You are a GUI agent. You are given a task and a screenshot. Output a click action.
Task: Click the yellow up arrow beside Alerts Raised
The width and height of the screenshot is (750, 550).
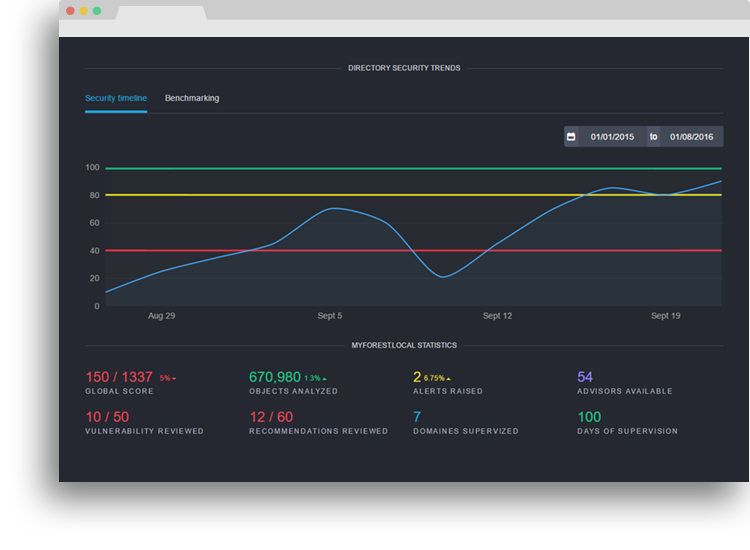(448, 379)
